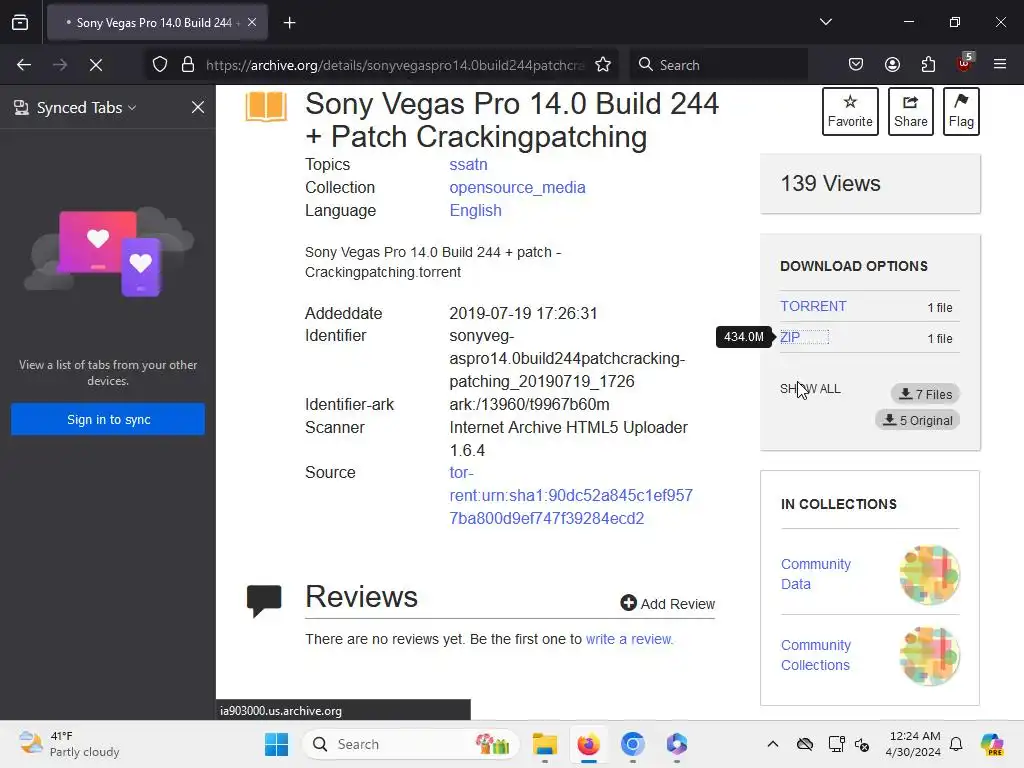Open Copilot preview icon in taskbar corner
Image resolution: width=1024 pixels, height=768 pixels.
point(992,744)
